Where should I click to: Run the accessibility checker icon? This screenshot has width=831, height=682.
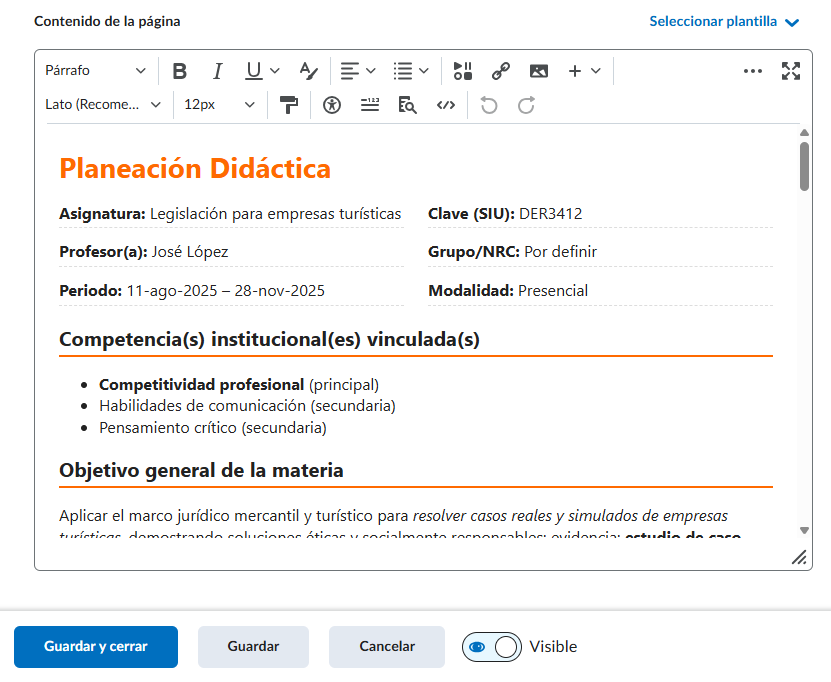point(332,105)
